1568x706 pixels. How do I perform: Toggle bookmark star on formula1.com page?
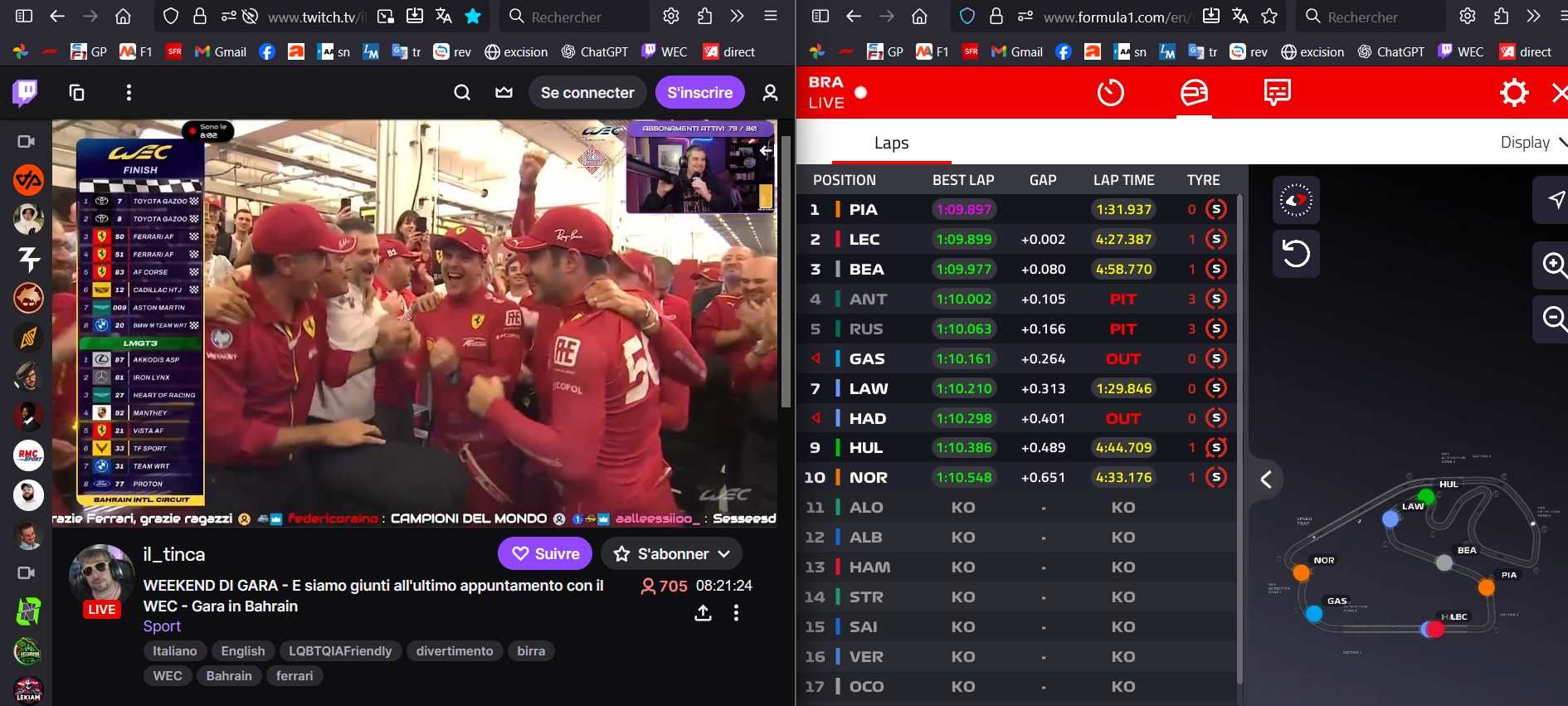(1269, 16)
